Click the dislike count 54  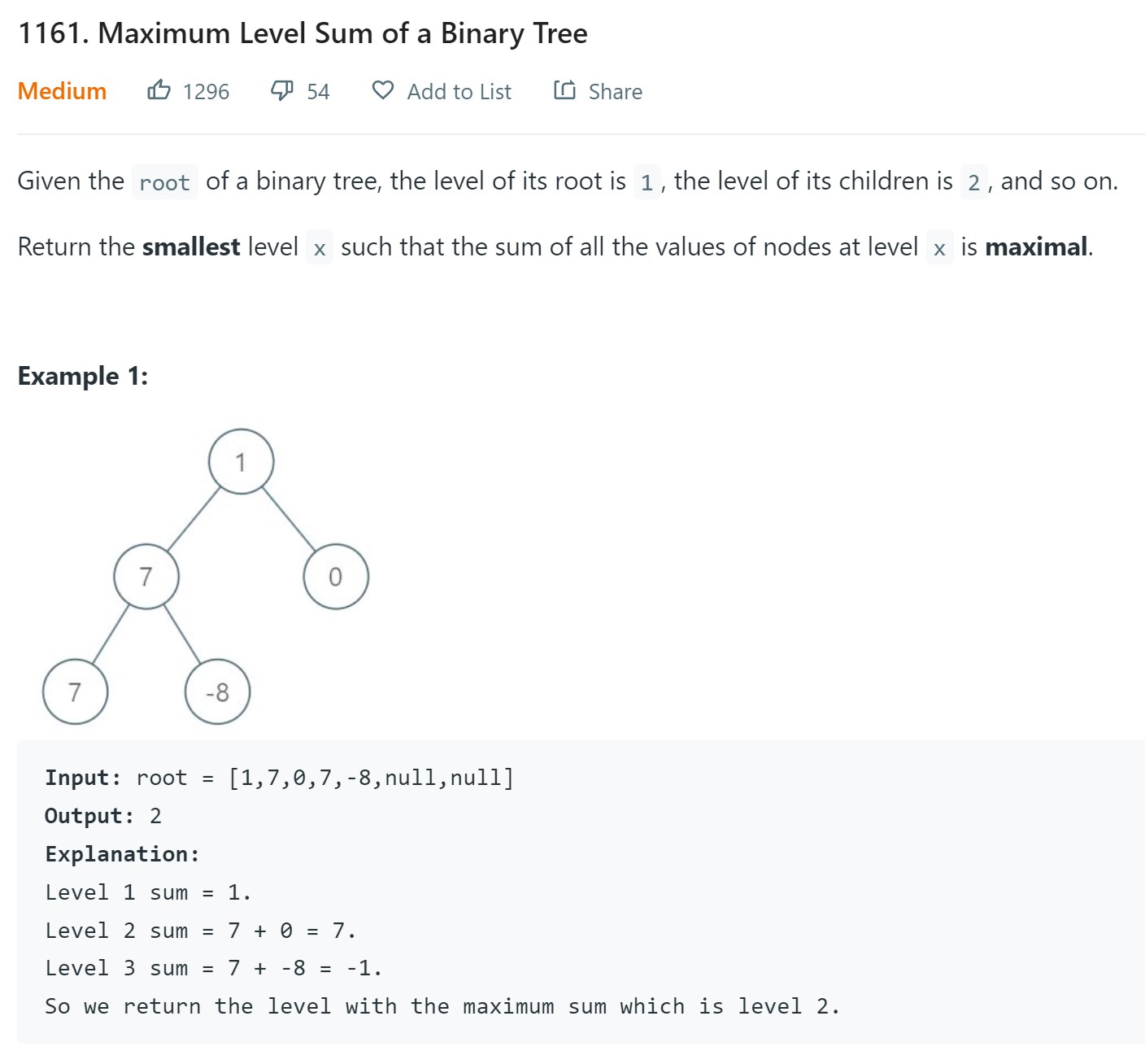coord(318,92)
